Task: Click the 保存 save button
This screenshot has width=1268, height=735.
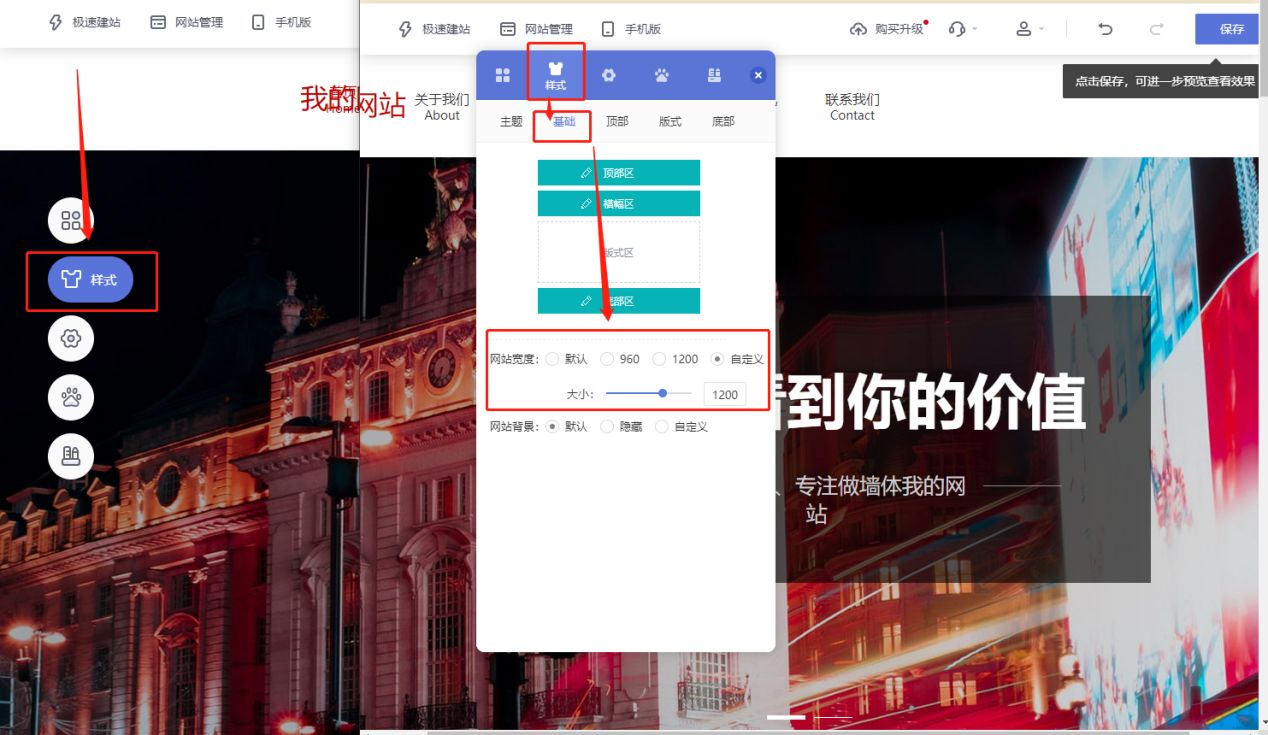Action: [x=1226, y=29]
